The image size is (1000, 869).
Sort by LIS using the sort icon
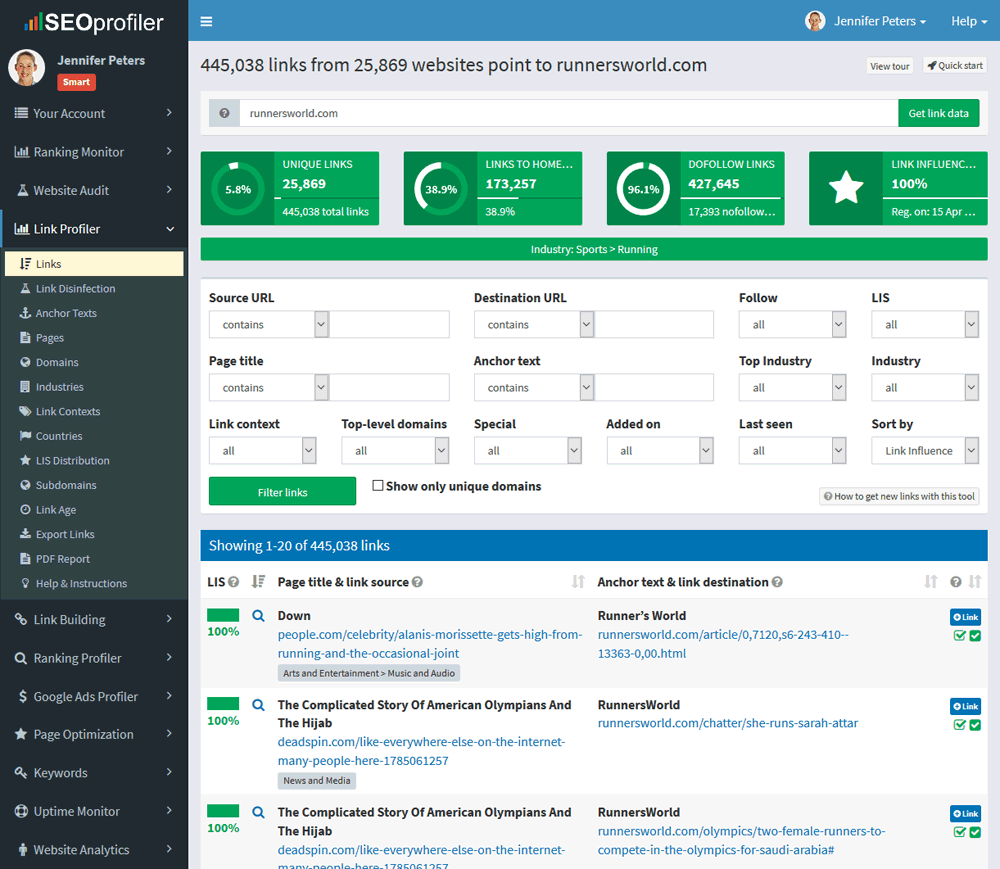pyautogui.click(x=258, y=581)
